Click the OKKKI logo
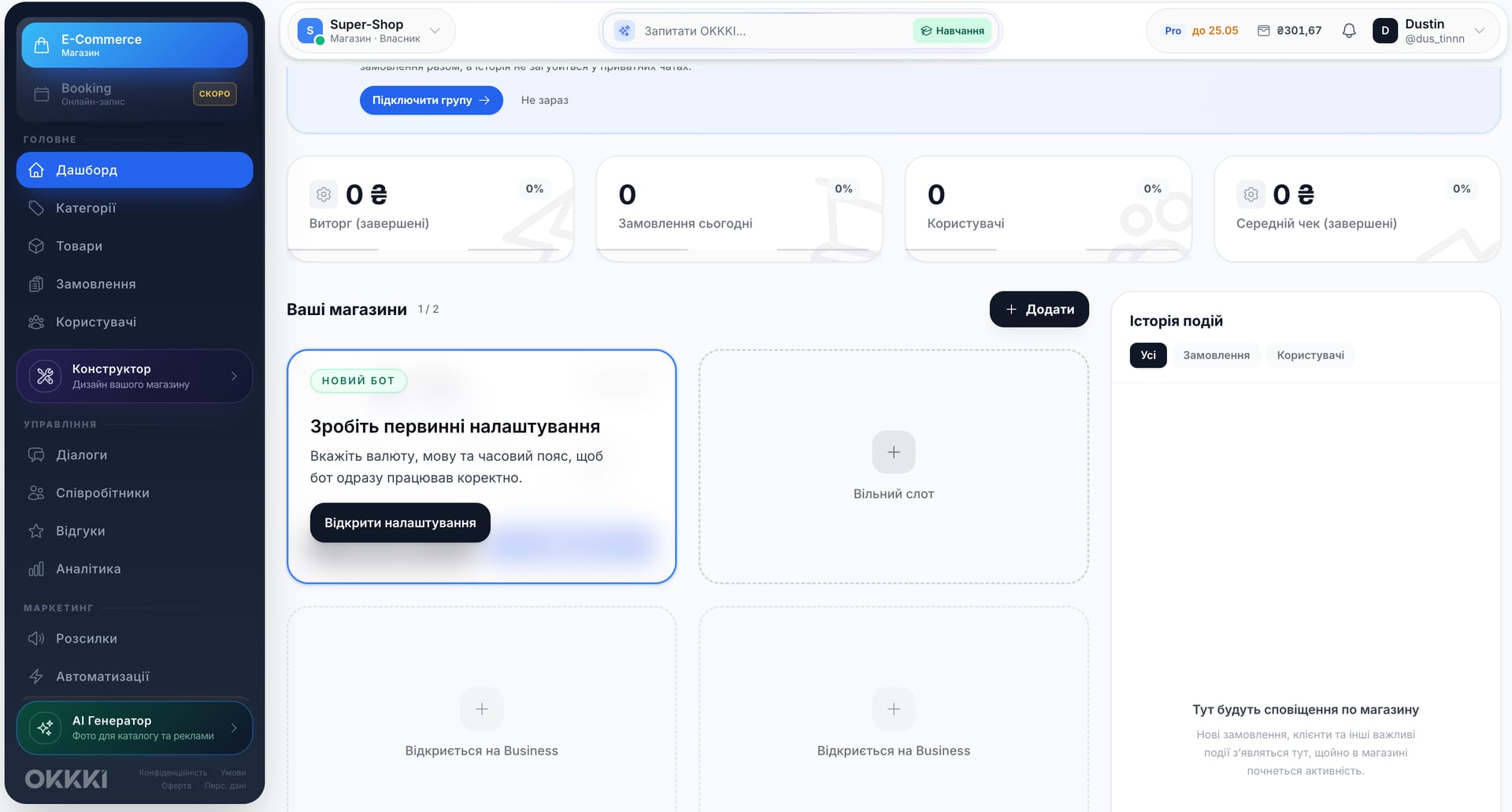 pyautogui.click(x=66, y=779)
